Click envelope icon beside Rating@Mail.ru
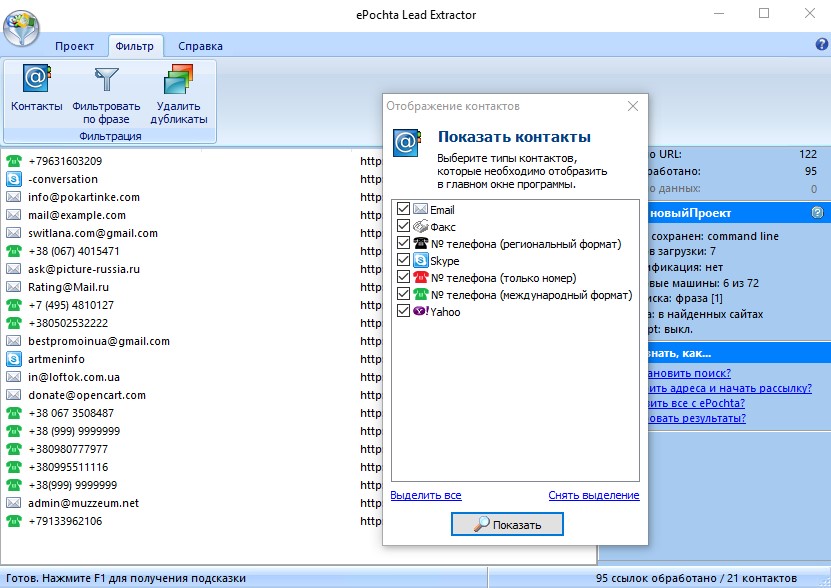This screenshot has width=831, height=588. click(14, 287)
